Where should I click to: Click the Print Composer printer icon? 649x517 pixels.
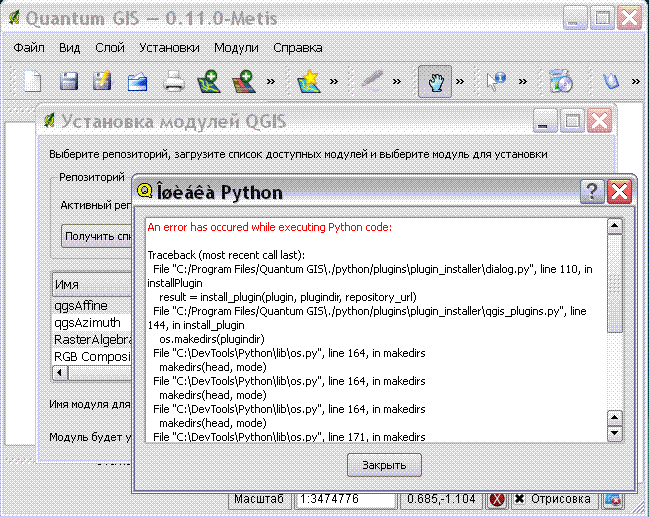pyautogui.click(x=174, y=82)
